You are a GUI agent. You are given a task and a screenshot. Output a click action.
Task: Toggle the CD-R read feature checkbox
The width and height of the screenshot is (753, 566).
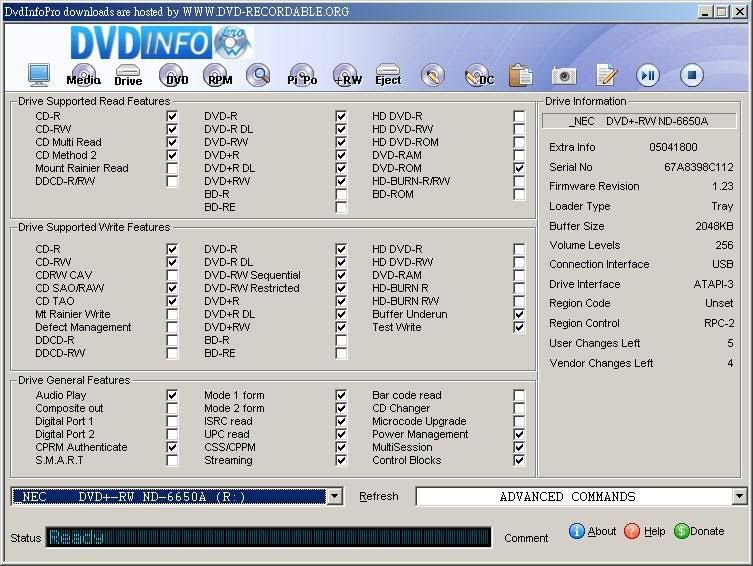click(x=172, y=116)
